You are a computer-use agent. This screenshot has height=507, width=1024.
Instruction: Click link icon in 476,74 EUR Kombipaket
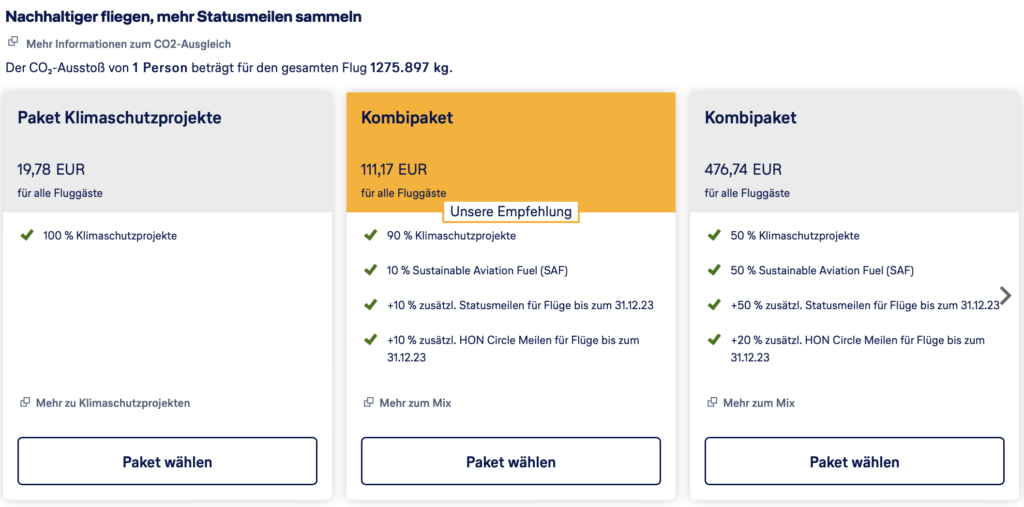click(712, 403)
